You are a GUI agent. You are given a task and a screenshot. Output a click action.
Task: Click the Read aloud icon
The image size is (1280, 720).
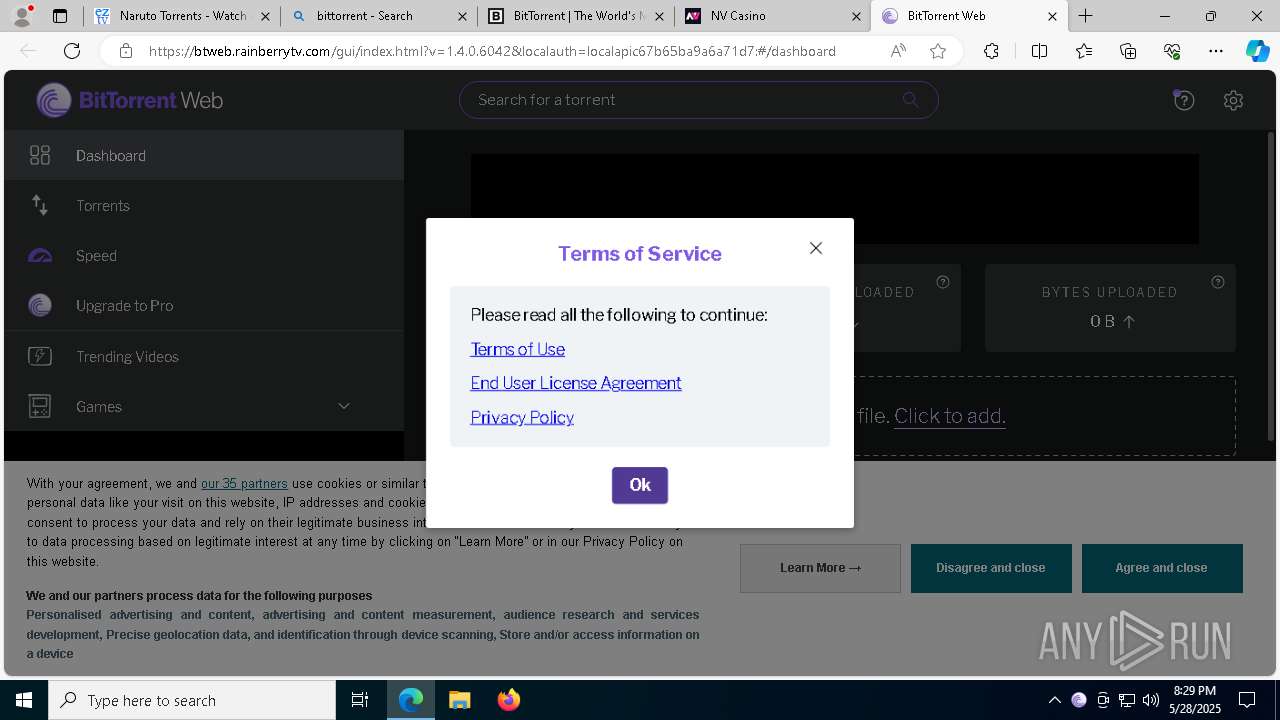pyautogui.click(x=898, y=51)
